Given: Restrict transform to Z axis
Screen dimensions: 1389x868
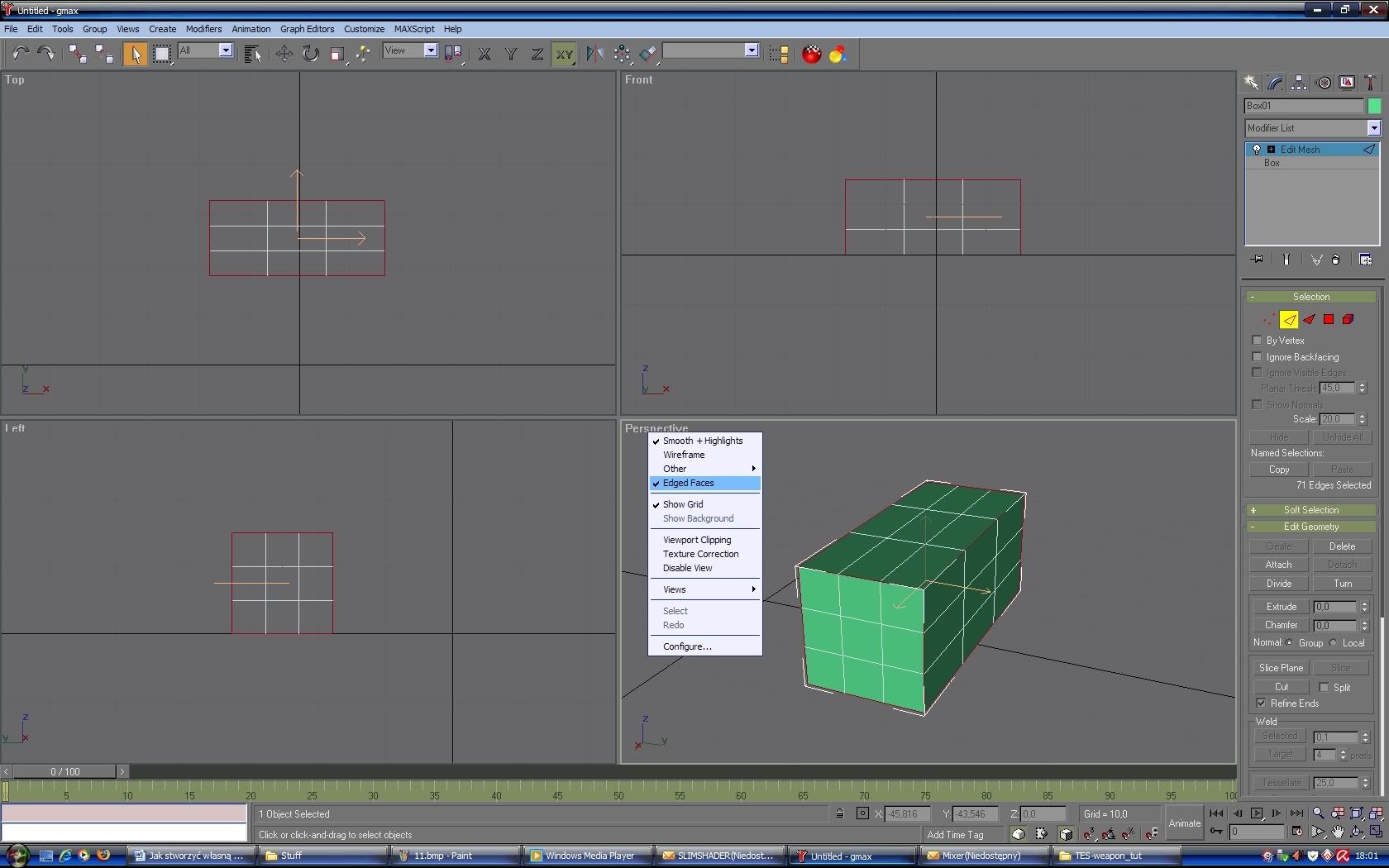Looking at the screenshot, I should click(x=537, y=54).
